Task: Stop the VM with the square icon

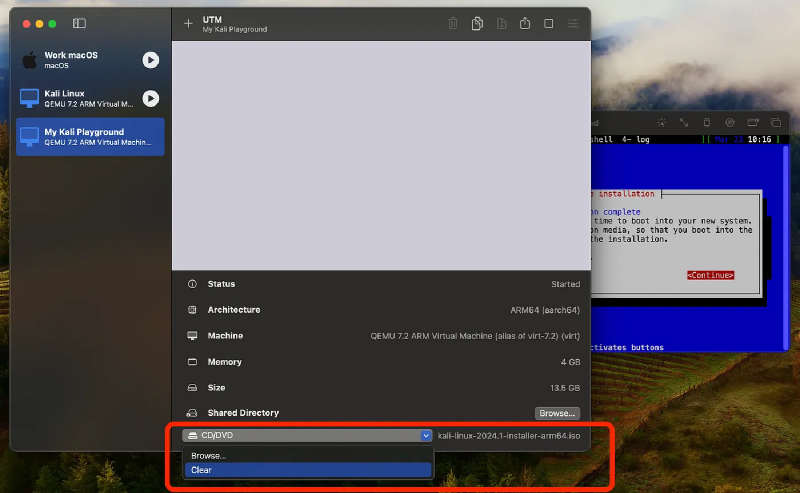Action: pos(549,24)
